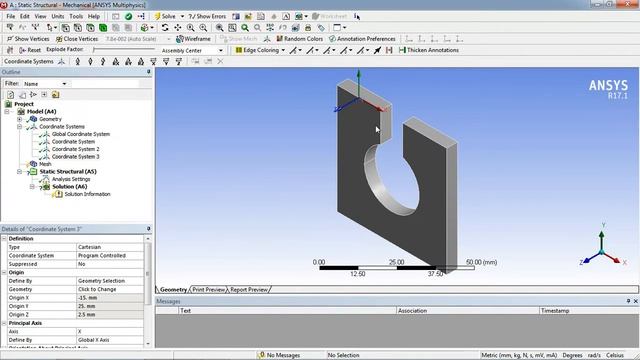Collapse the Coordinate Systems tree node
Viewport: 640px width, 360px height.
[x=19, y=127]
